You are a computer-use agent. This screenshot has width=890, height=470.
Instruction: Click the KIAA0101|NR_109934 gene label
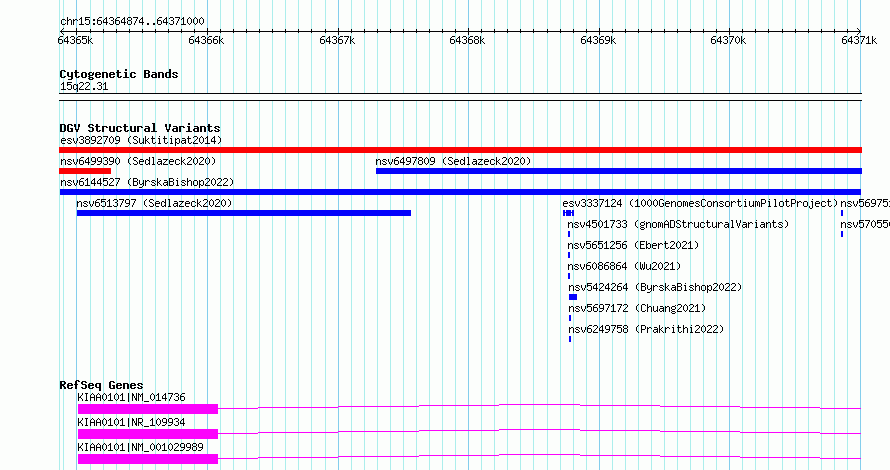[132, 422]
